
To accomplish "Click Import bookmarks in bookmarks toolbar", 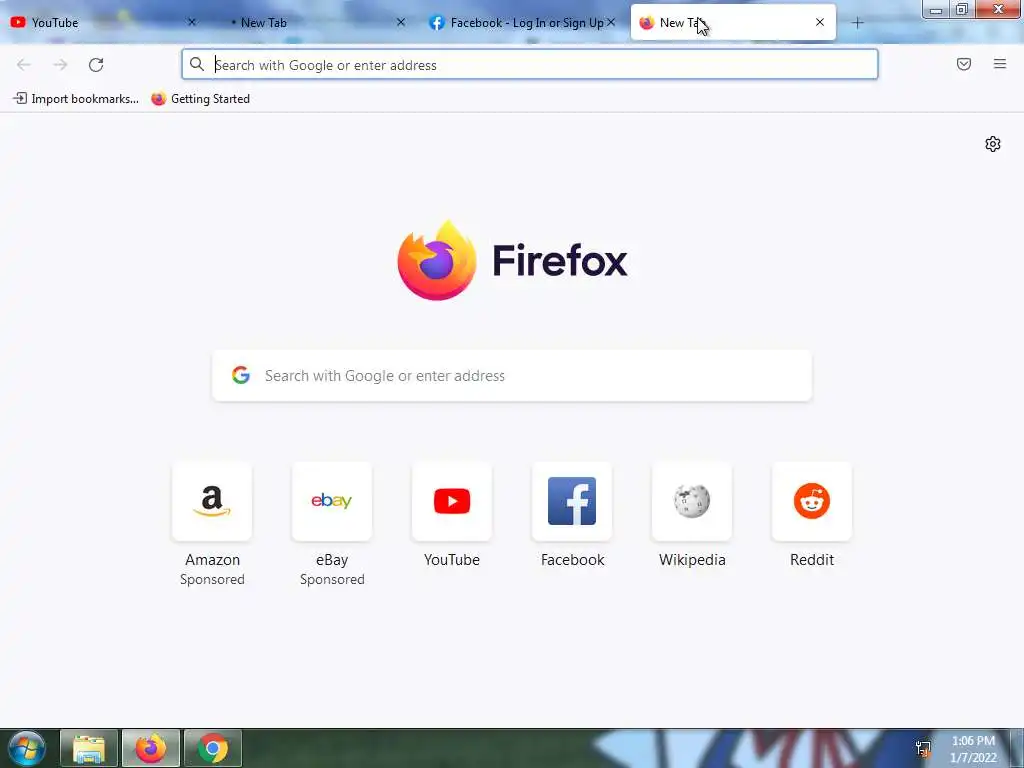I will [76, 99].
